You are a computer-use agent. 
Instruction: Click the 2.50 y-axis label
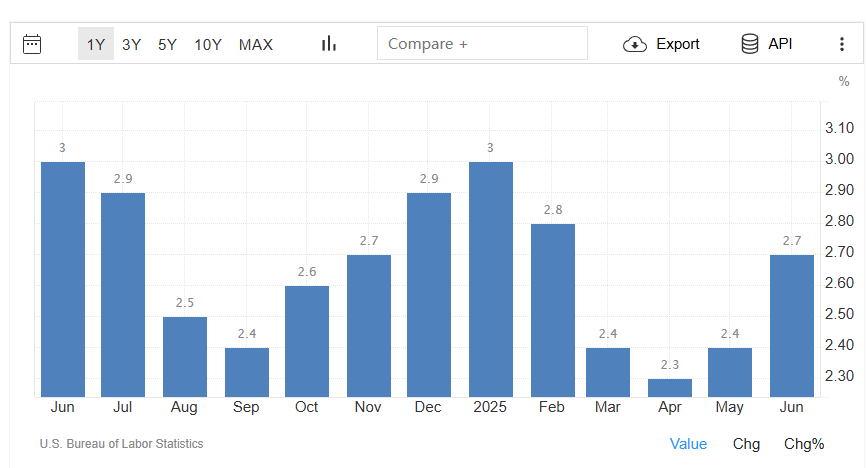click(x=839, y=314)
